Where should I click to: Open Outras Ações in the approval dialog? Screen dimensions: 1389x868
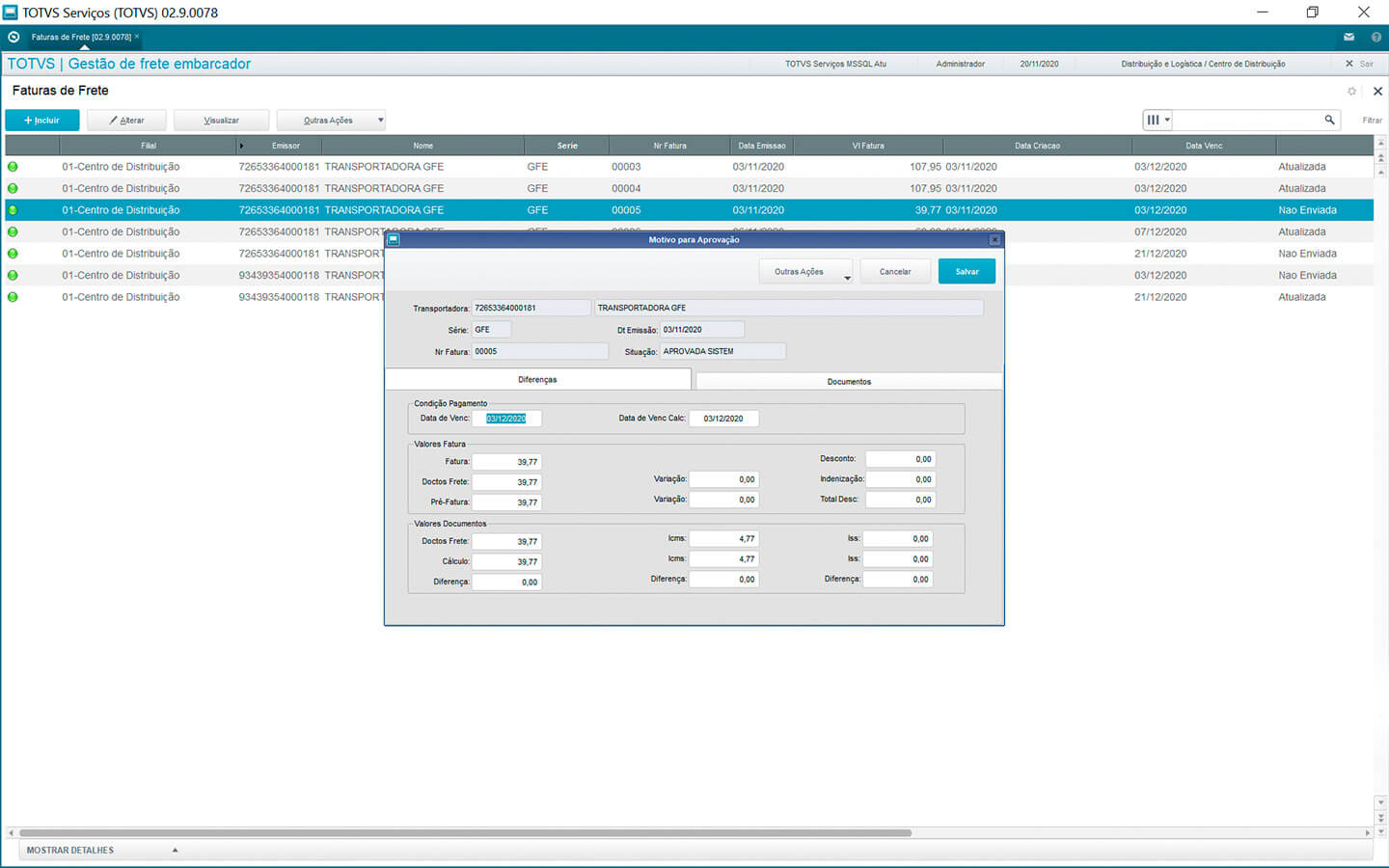pos(805,272)
